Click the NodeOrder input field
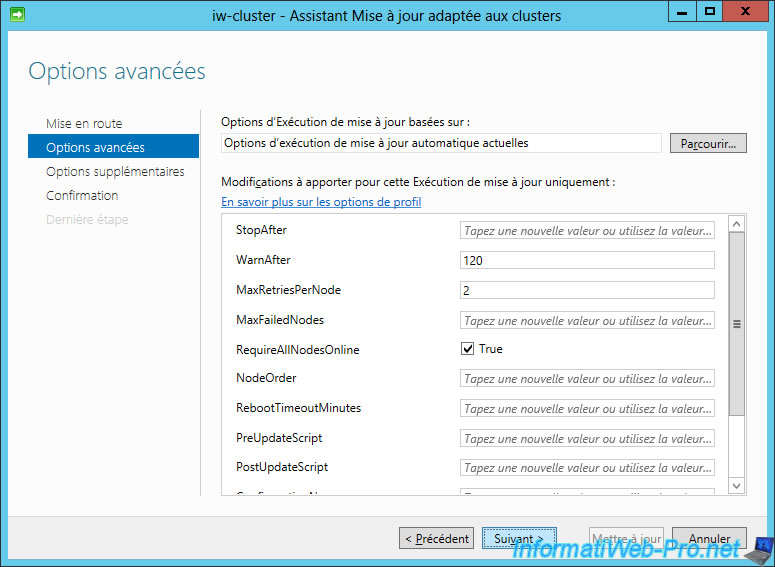775x567 pixels. click(x=587, y=379)
